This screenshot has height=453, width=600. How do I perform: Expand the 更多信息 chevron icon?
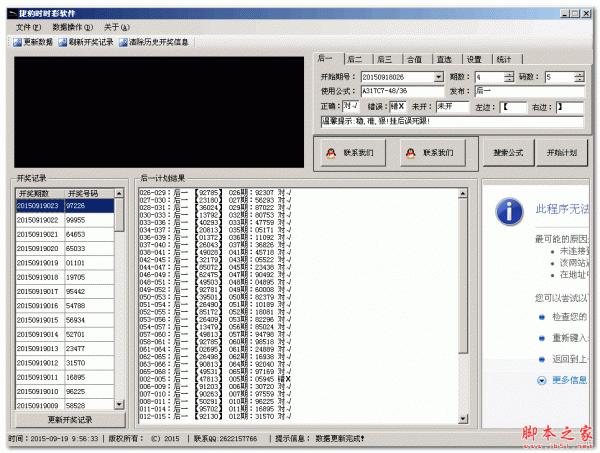point(542,380)
